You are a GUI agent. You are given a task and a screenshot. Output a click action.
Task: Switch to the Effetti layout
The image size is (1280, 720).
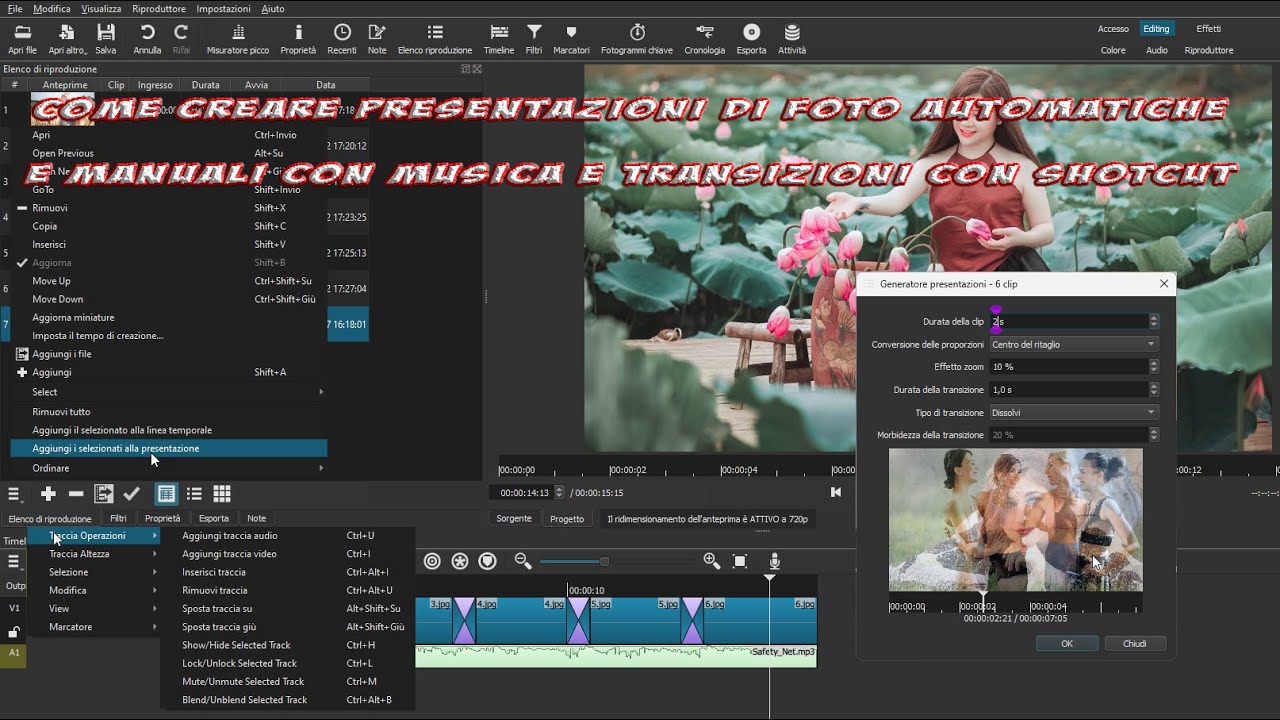1209,29
